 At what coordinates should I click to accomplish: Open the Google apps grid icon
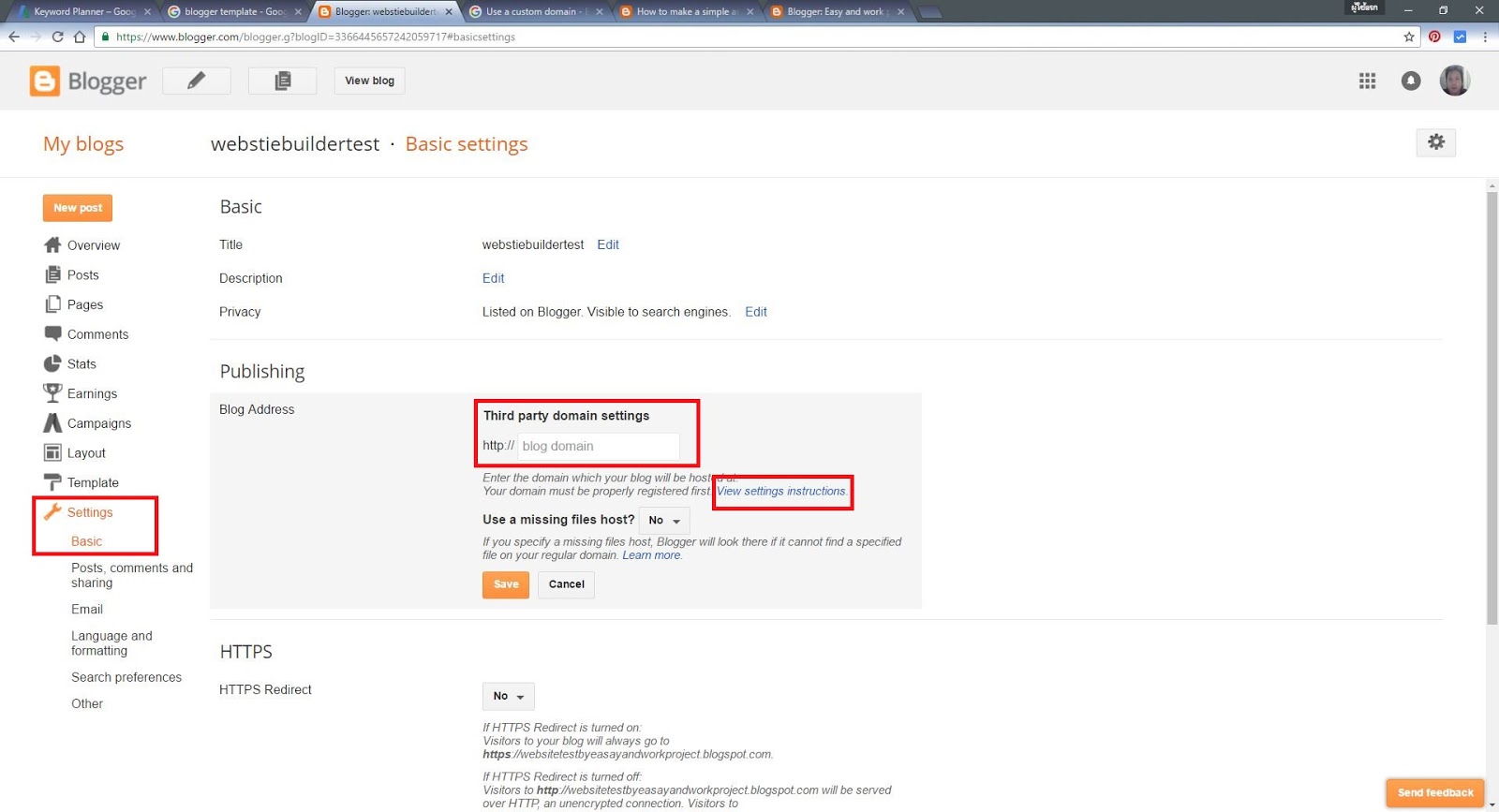coord(1367,81)
